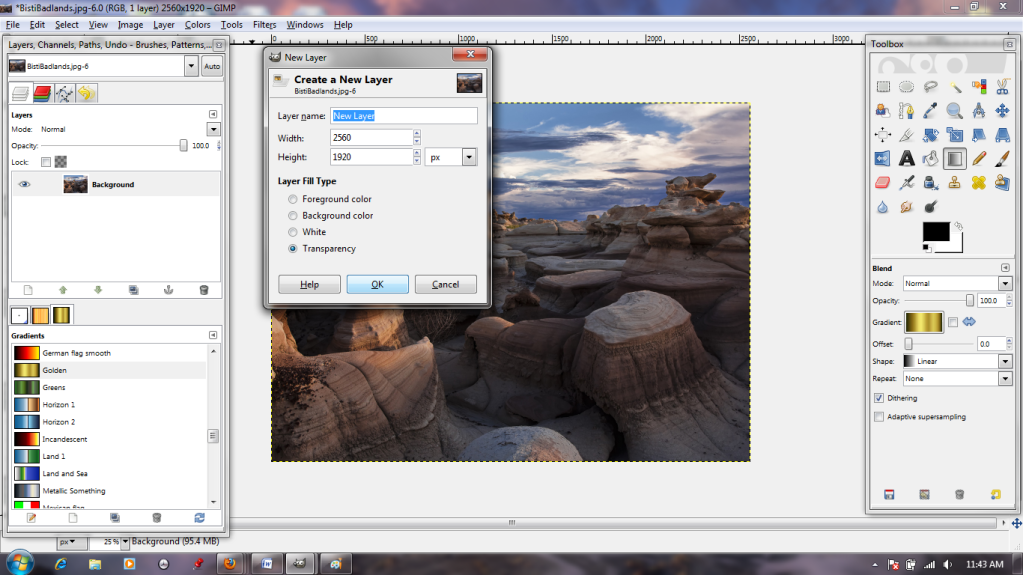Screen dimensions: 1023x575
Task: Select the Dodge/Burn tool
Action: pos(930,207)
